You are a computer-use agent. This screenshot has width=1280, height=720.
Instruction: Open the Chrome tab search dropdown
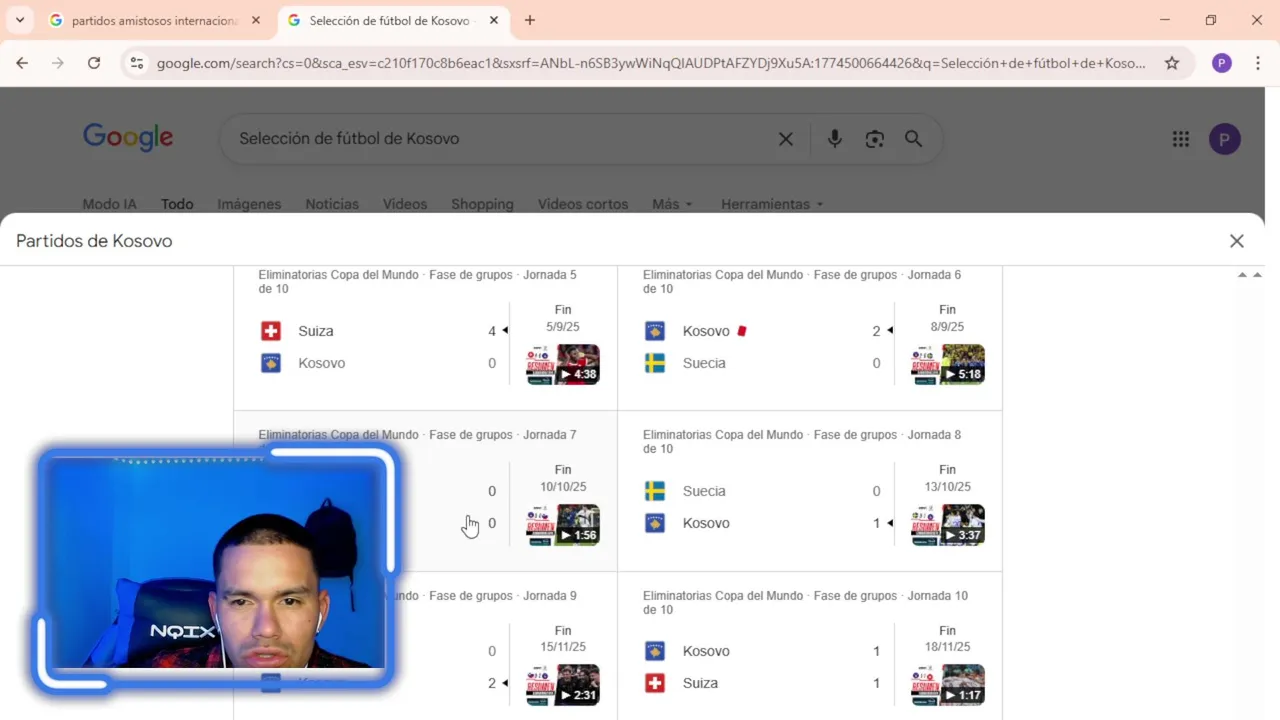point(19,20)
